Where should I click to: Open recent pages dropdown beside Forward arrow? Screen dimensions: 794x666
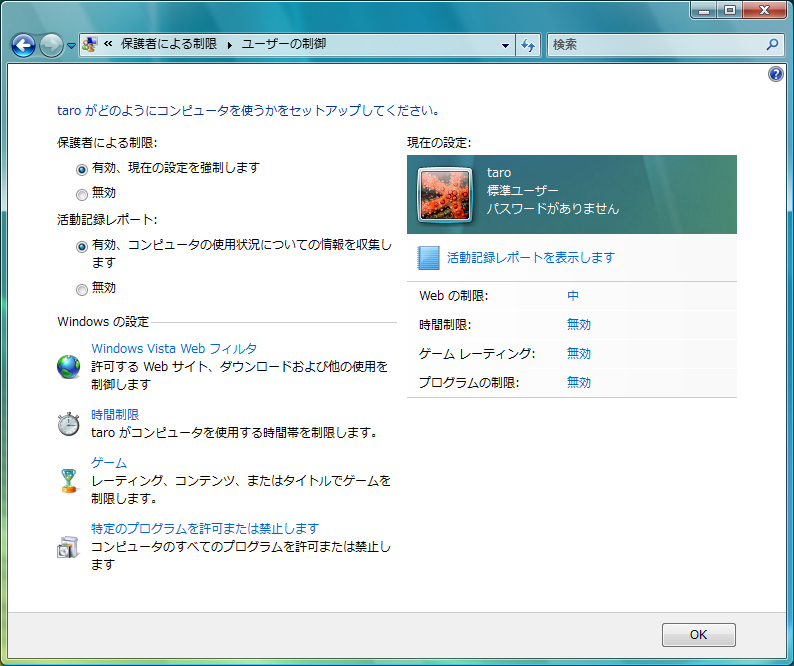(x=71, y=46)
